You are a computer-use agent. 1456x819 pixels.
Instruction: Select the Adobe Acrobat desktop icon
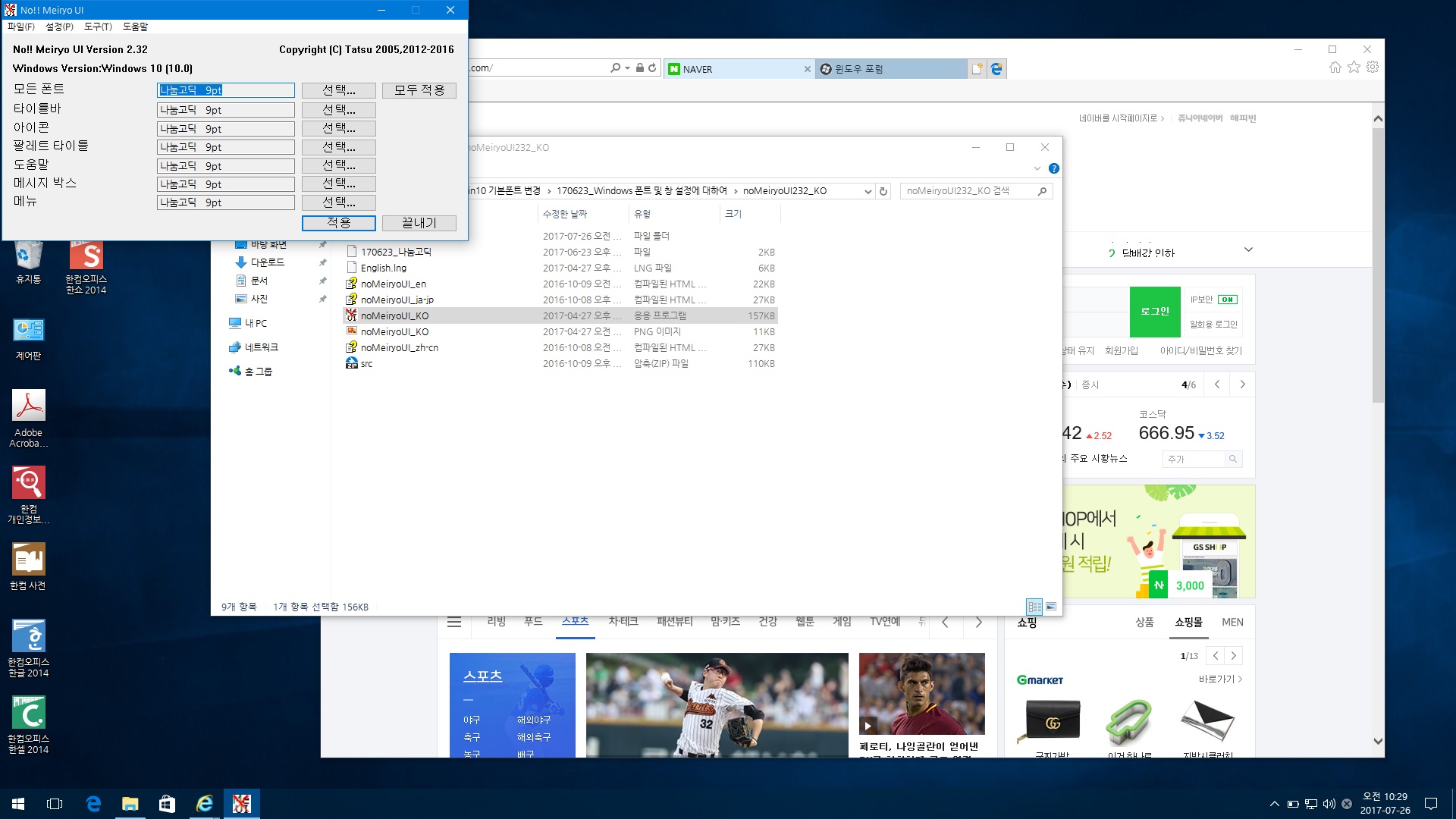28,418
